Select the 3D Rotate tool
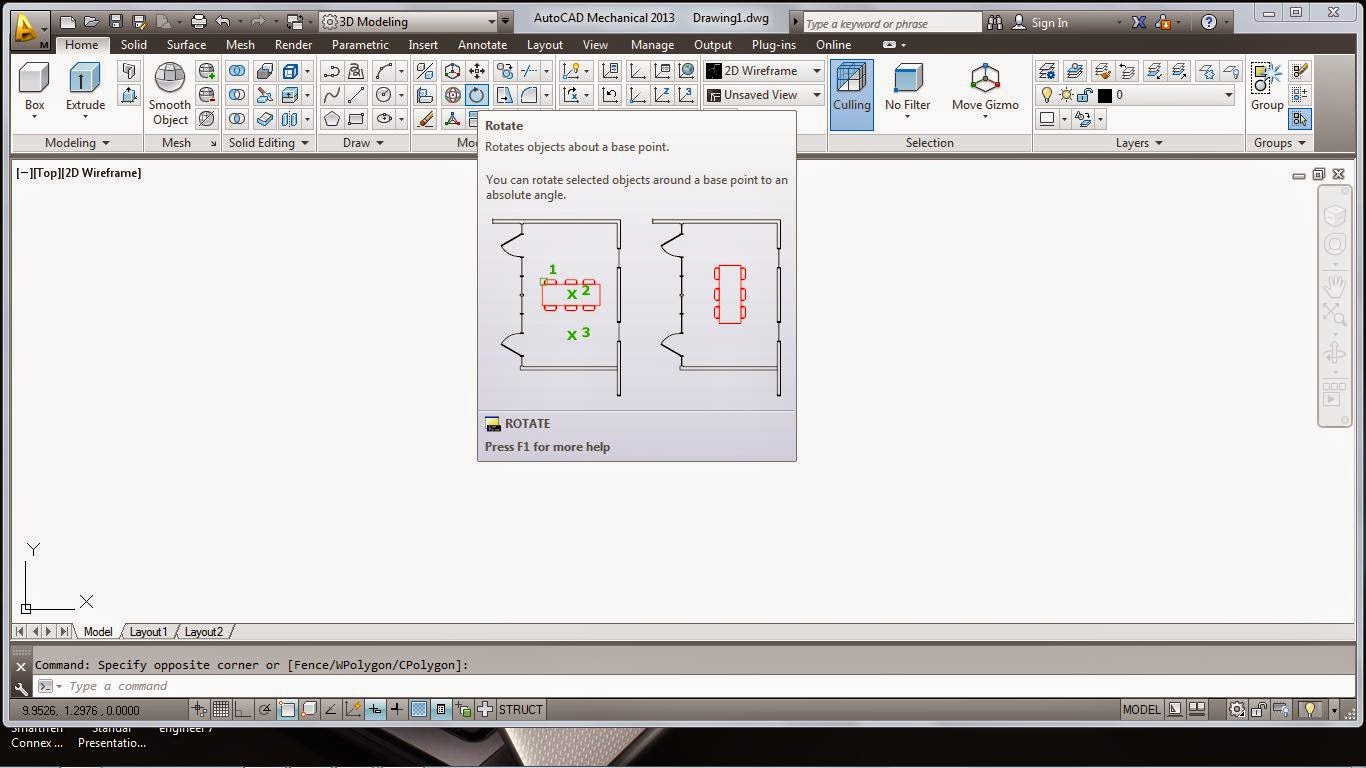The height and width of the screenshot is (768, 1366). click(452, 95)
